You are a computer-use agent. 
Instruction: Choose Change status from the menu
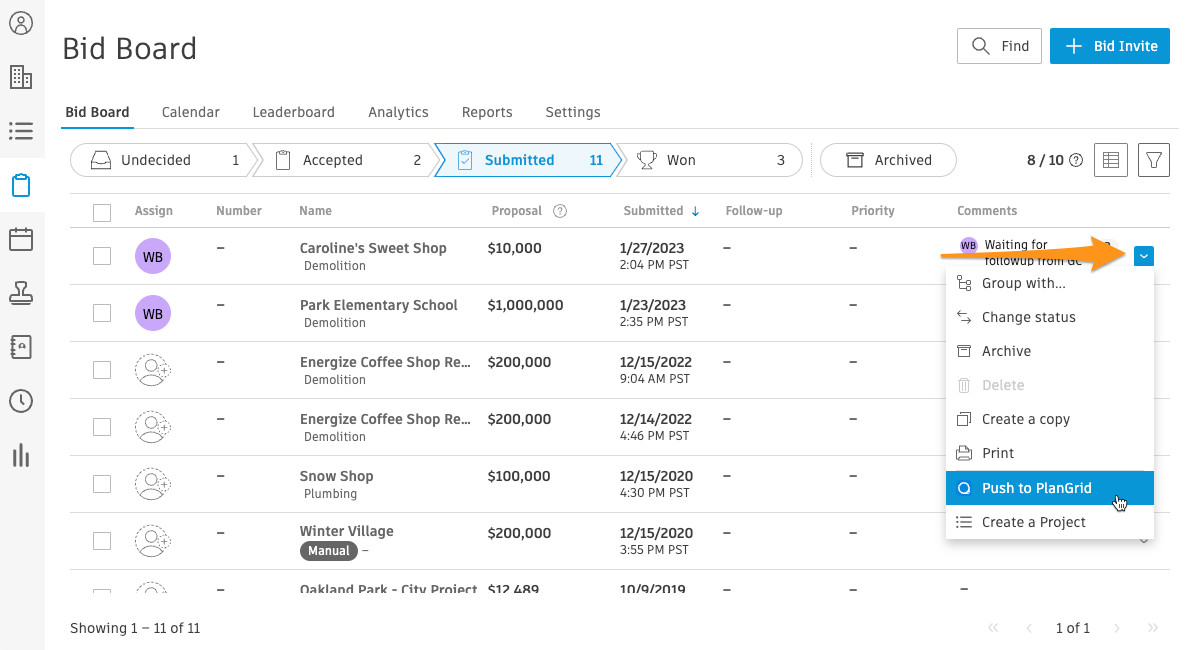tap(1049, 317)
